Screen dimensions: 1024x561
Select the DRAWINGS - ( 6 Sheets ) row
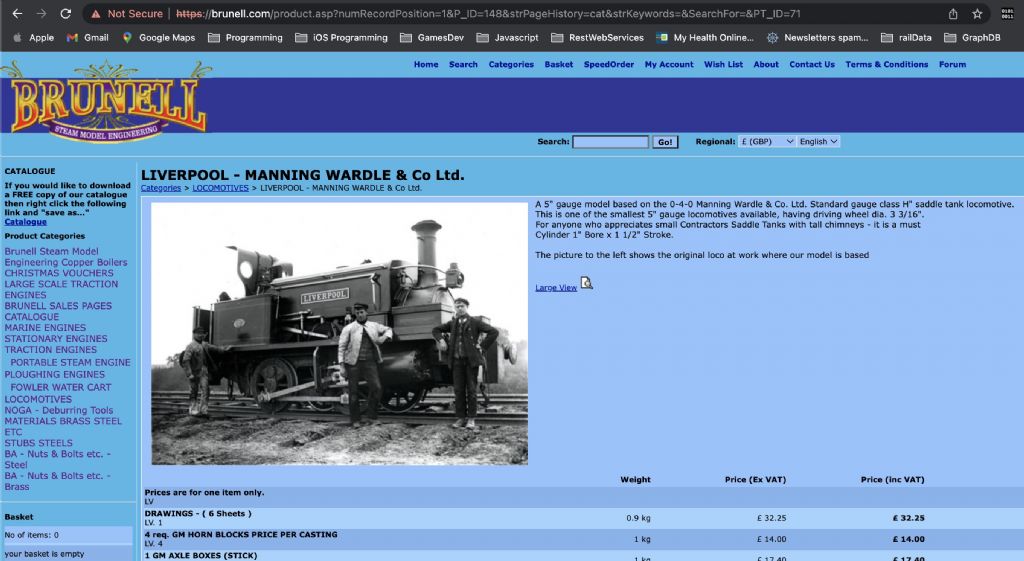coord(583,518)
